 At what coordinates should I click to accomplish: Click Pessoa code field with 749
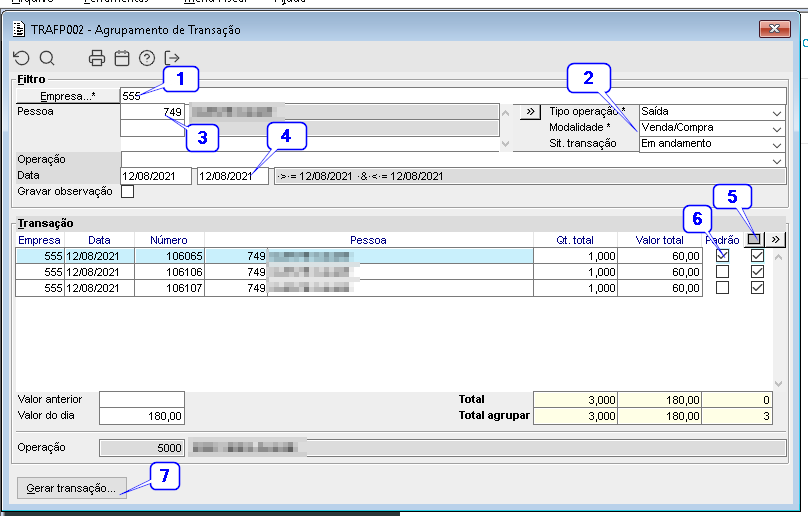pos(153,112)
